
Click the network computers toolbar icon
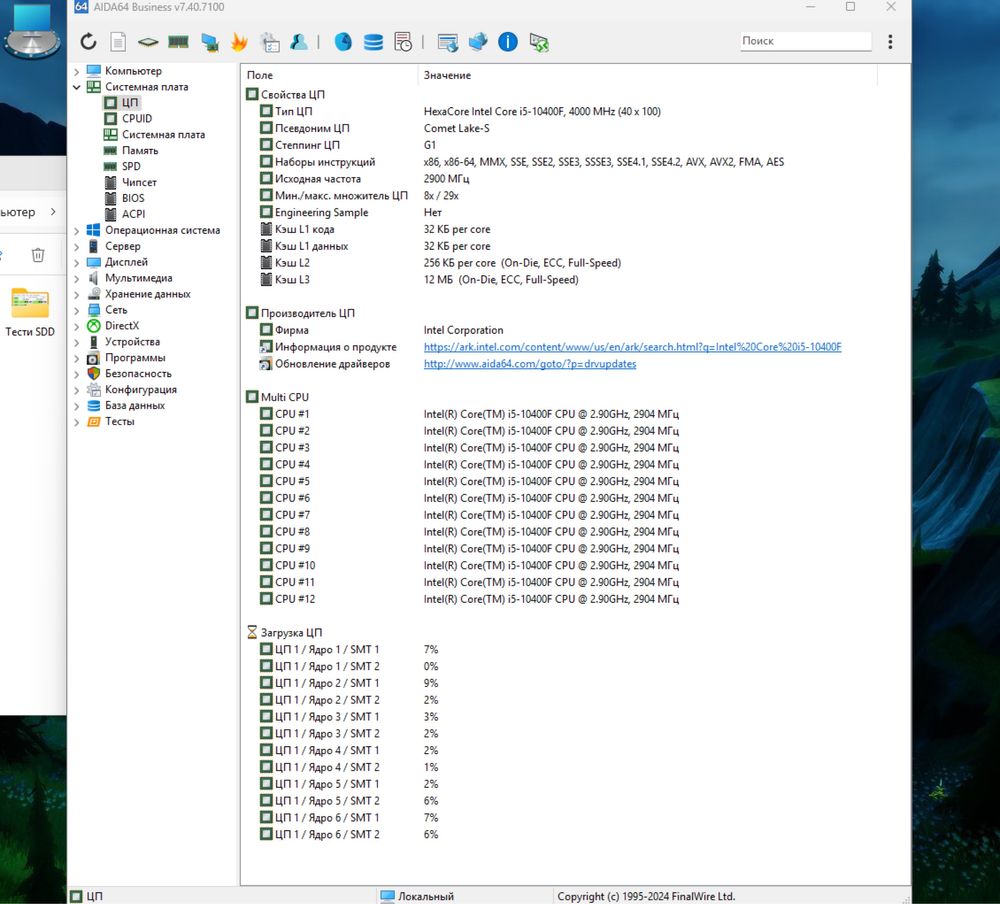pyautogui.click(x=478, y=42)
